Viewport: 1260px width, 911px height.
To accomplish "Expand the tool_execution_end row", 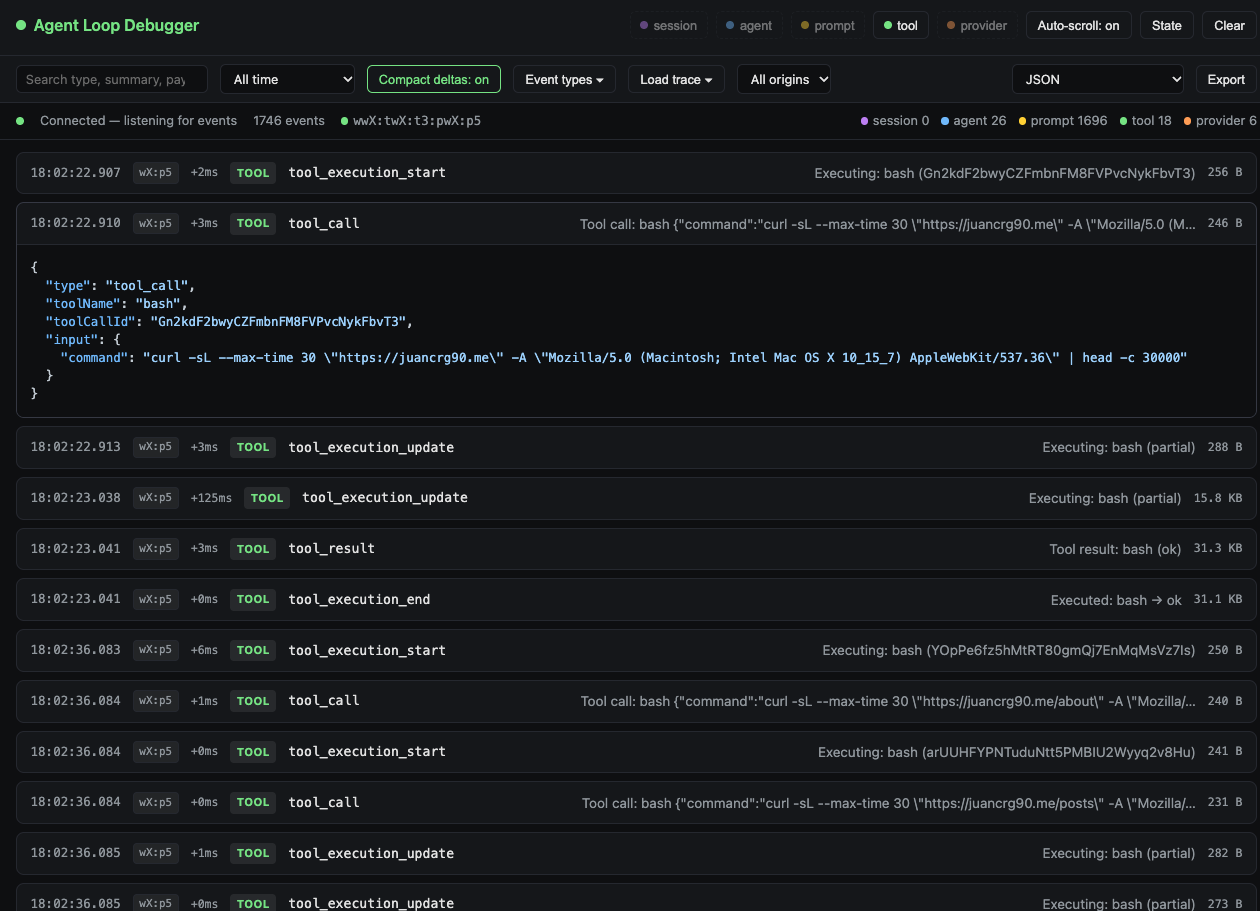I will 636,600.
